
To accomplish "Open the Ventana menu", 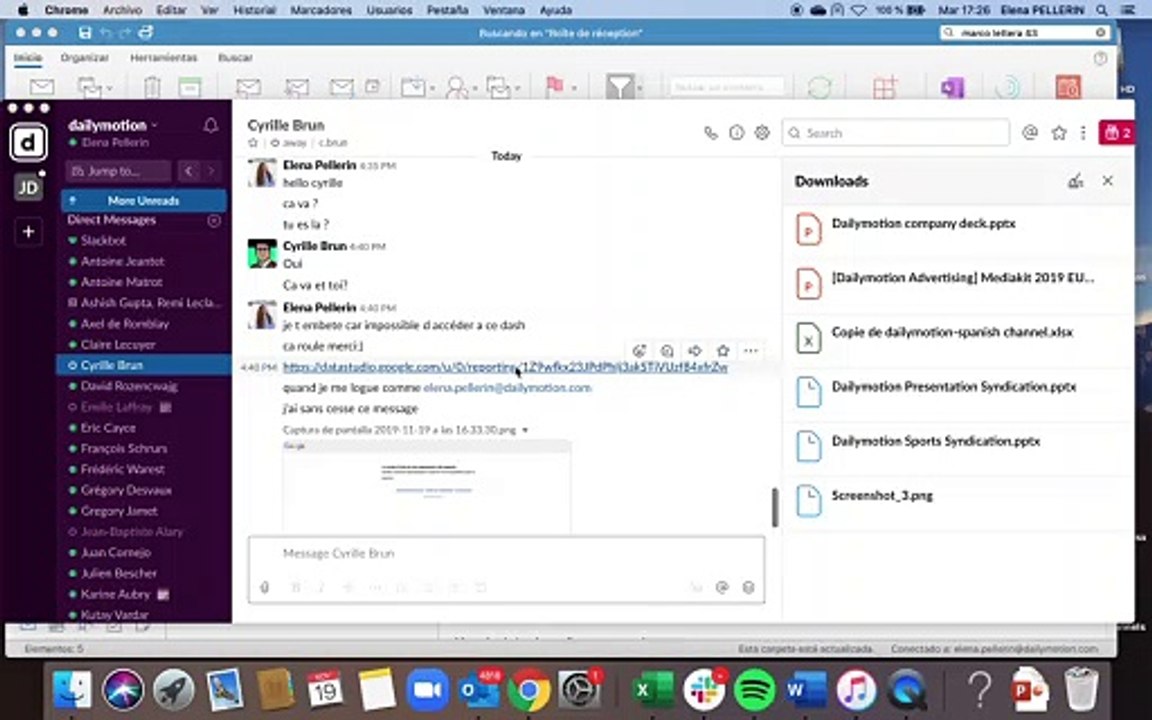I will pyautogui.click(x=503, y=10).
